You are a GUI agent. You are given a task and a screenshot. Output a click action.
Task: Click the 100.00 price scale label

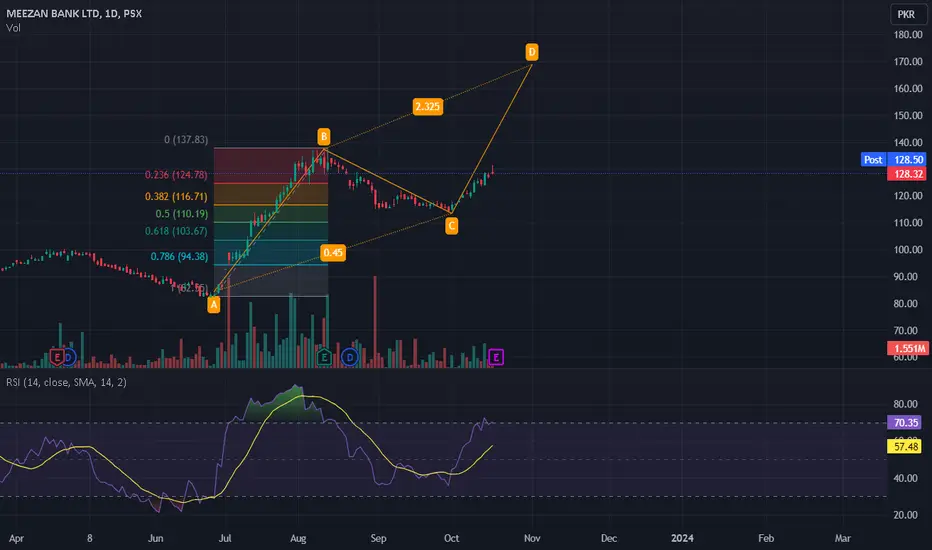[x=908, y=250]
